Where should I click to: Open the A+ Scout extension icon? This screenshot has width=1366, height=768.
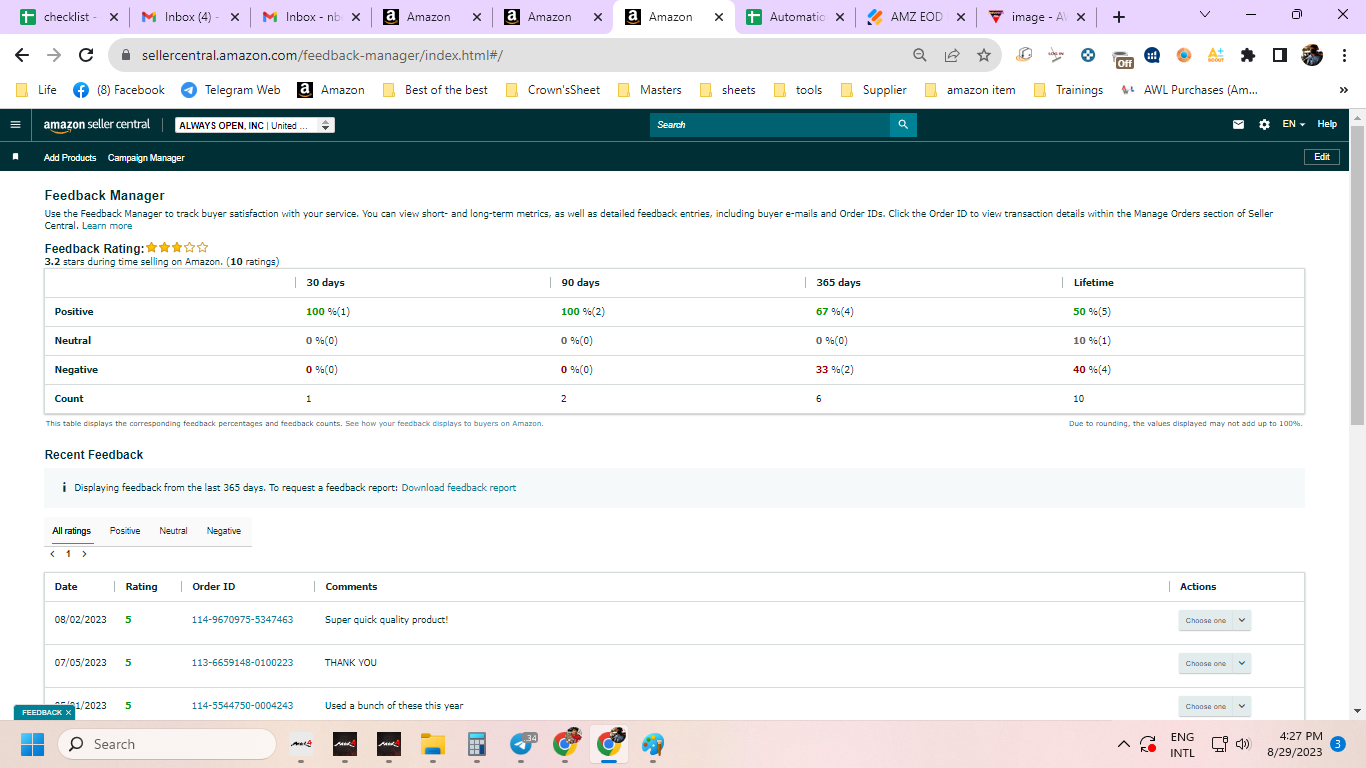1216,56
